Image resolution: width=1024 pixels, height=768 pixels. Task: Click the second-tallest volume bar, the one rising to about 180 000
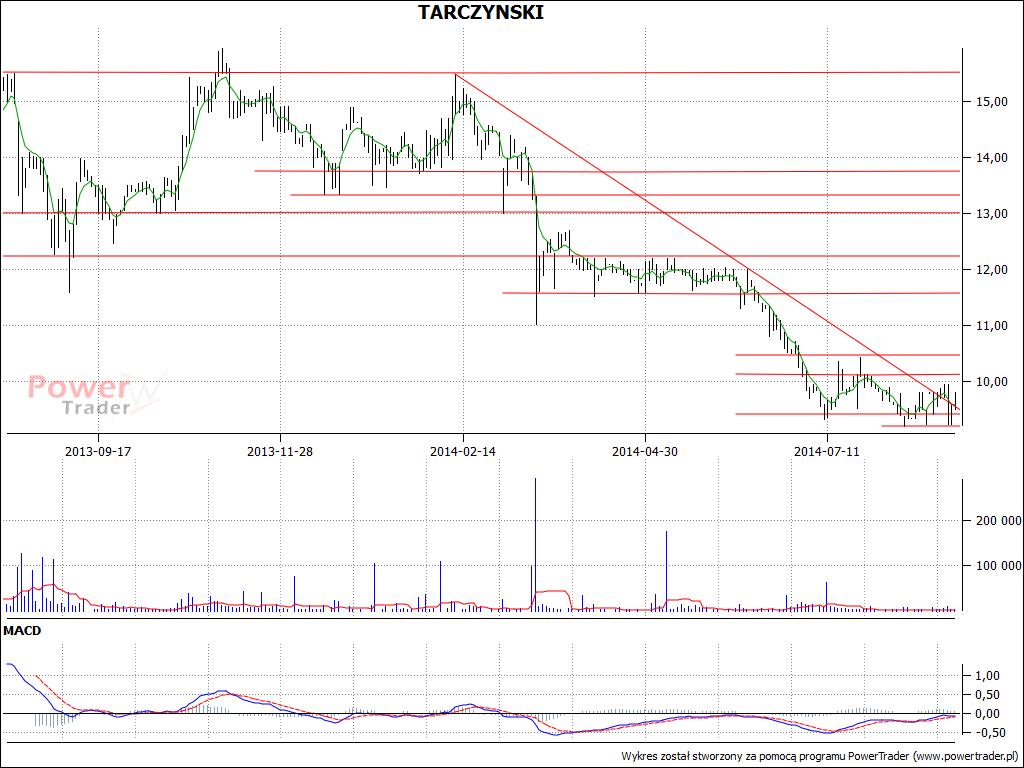click(x=667, y=571)
